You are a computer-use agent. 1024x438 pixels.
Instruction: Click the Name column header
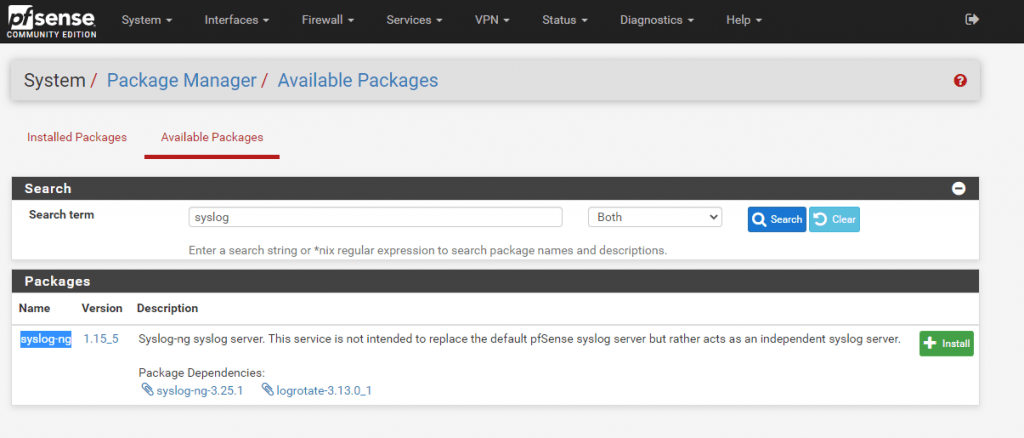(x=35, y=308)
